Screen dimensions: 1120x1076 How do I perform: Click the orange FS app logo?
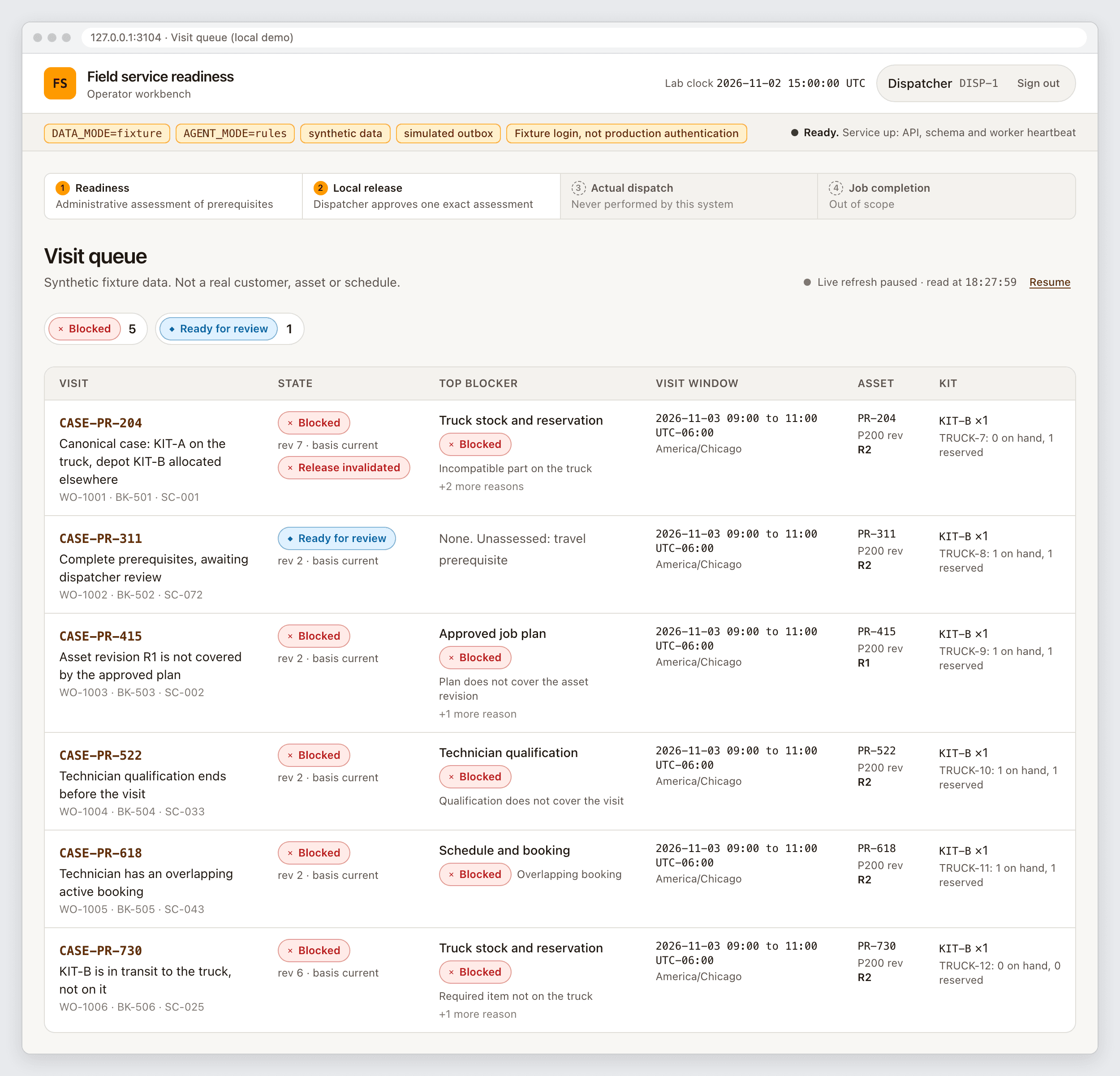tap(60, 83)
